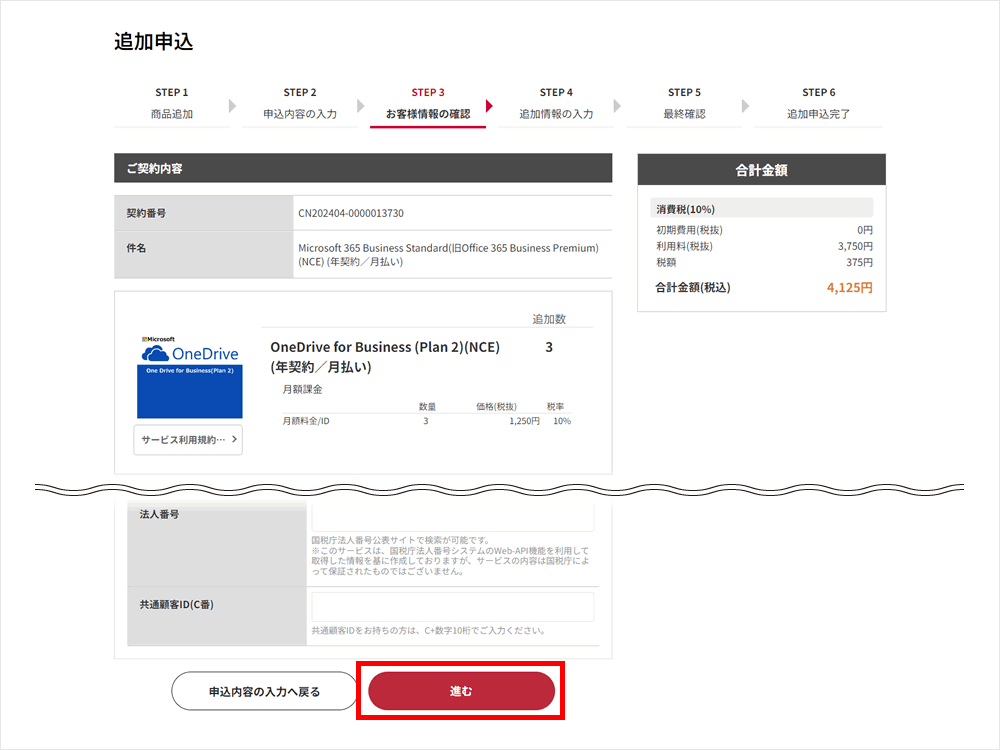Click the Microsoft 365 Business Standard subject text
Screen dimensions: 1000x750
pyautogui.click(x=448, y=254)
